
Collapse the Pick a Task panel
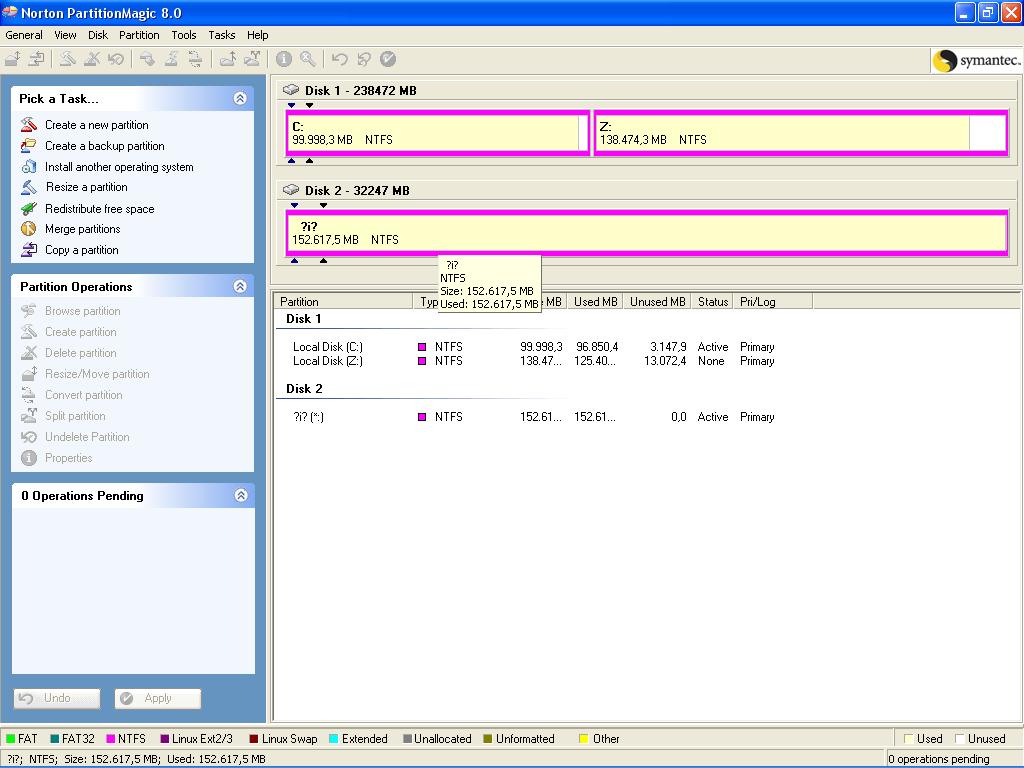(x=240, y=99)
